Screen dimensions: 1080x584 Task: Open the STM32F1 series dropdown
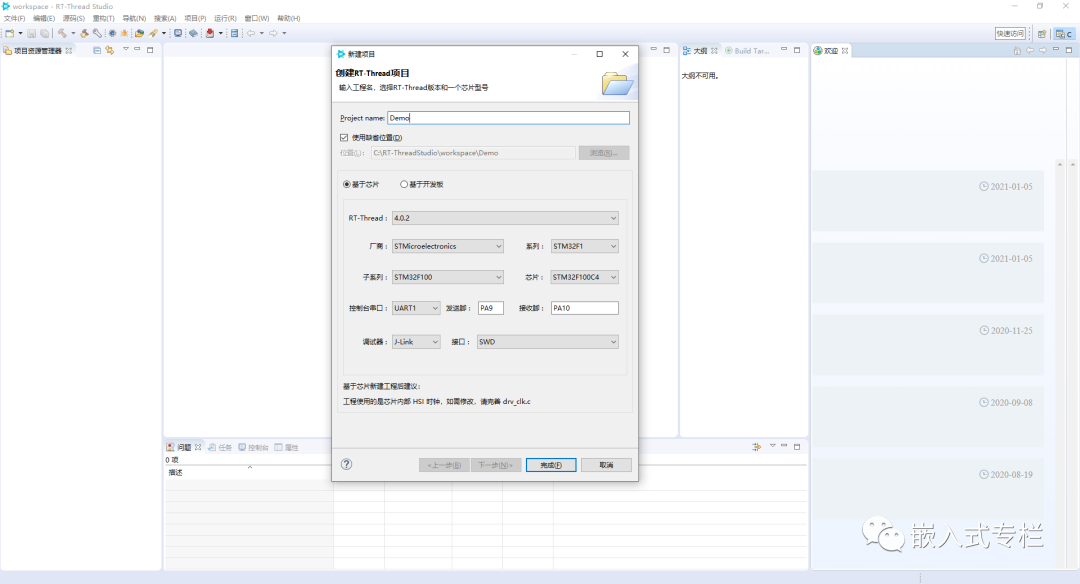pos(584,246)
